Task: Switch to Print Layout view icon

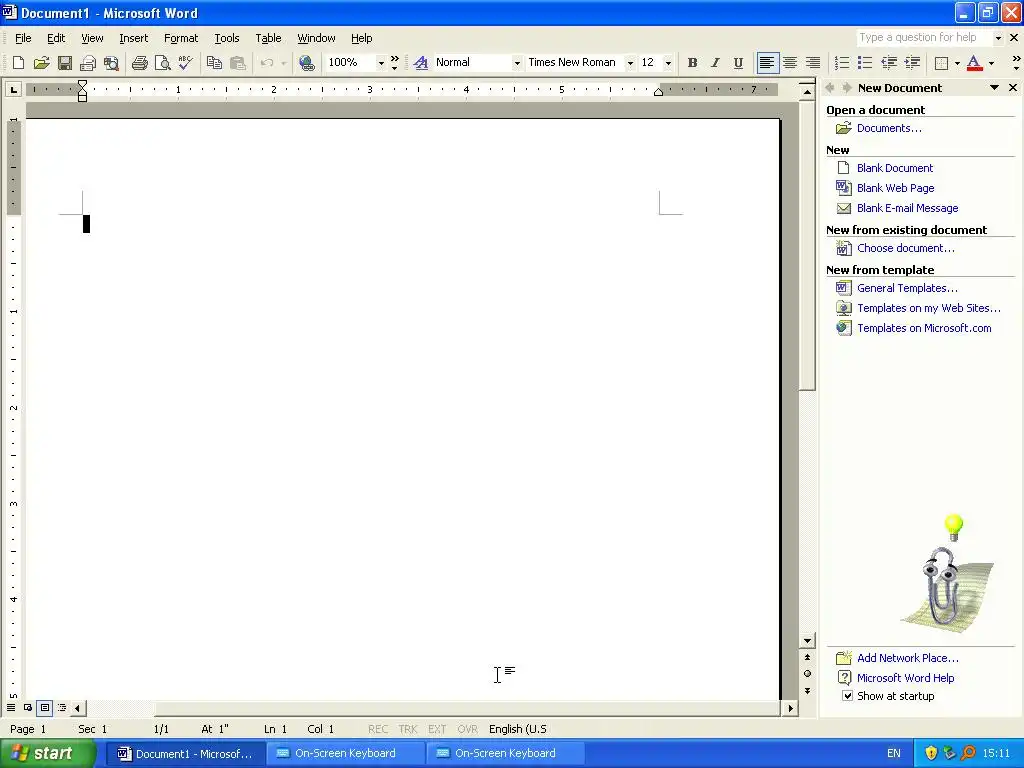Action: click(45, 707)
